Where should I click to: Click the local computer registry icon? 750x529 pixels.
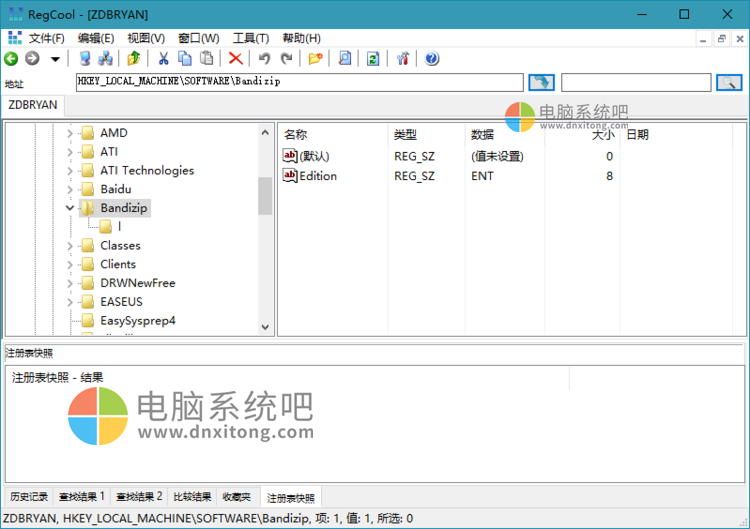tap(85, 59)
